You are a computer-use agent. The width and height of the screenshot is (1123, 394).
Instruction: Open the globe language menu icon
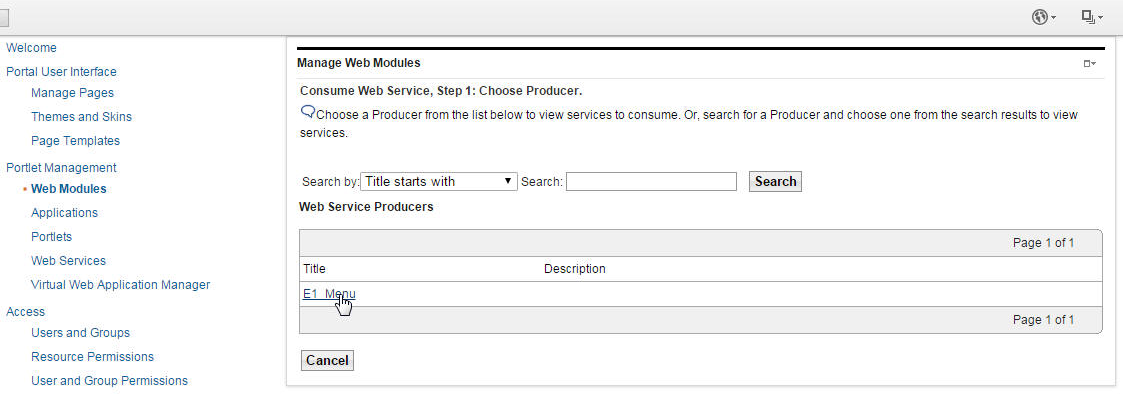click(x=1044, y=17)
